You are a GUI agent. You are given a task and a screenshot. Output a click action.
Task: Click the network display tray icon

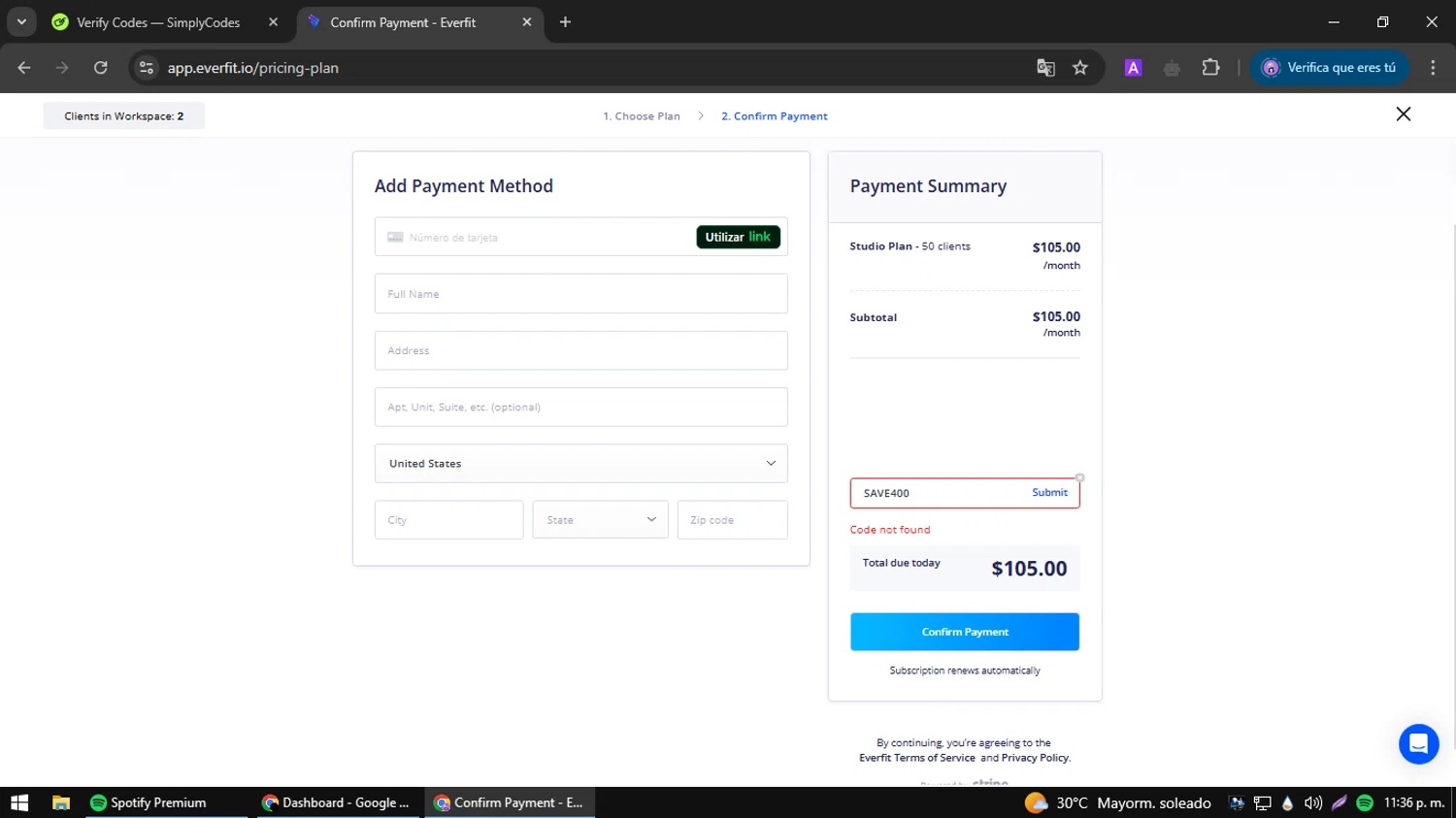[x=1262, y=802]
